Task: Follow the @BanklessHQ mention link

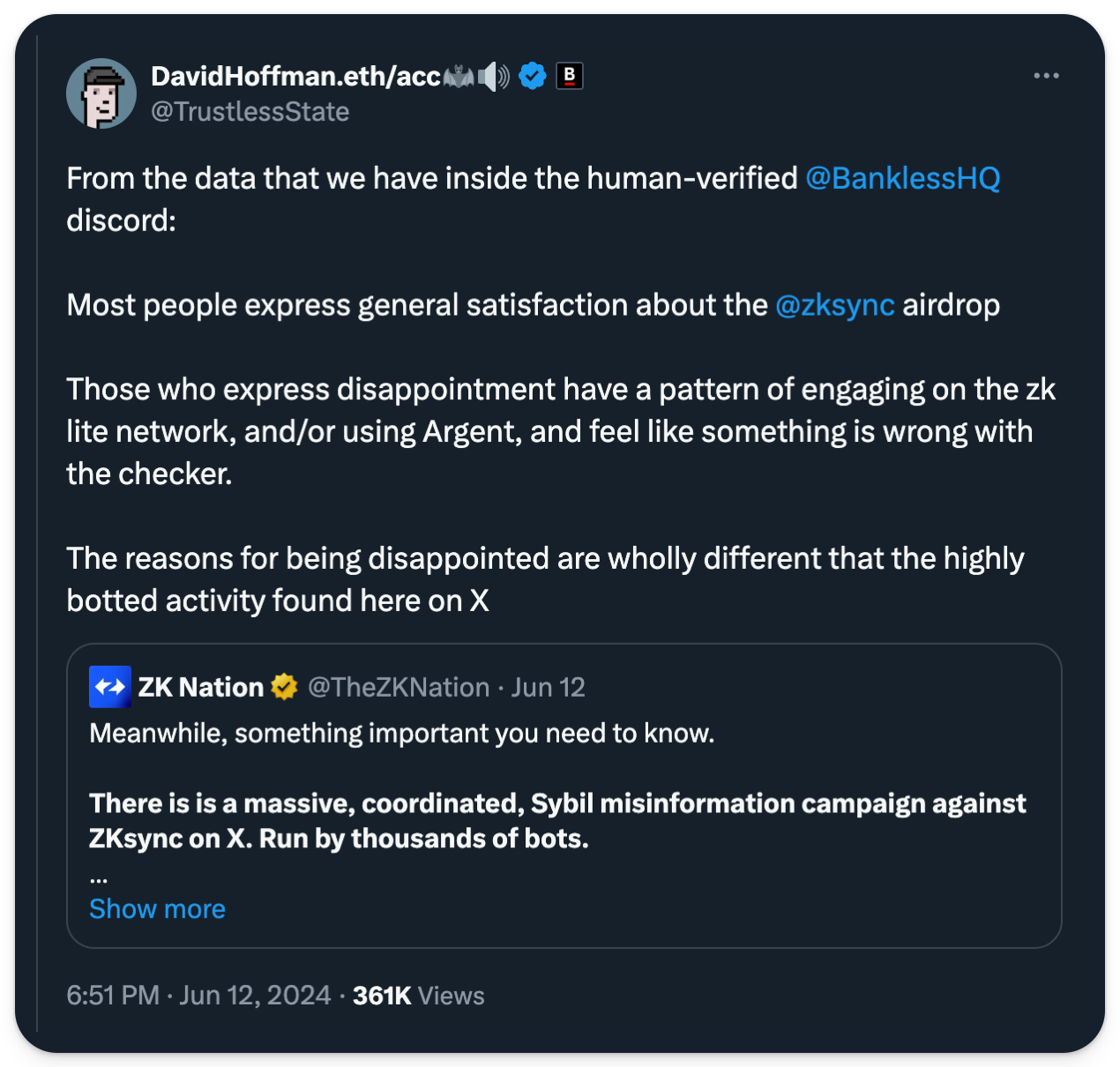Action: point(902,178)
